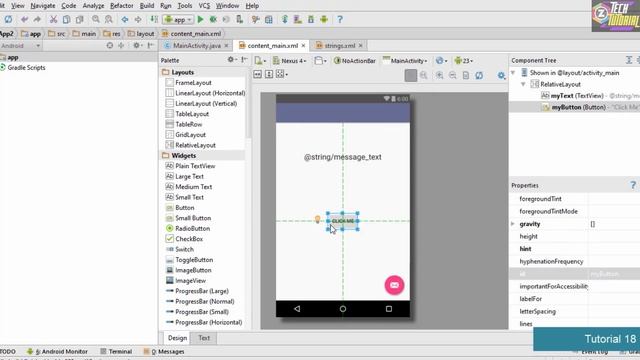The height and width of the screenshot is (360, 640).
Task: Open Project panel settings gear
Action: [x=137, y=46]
